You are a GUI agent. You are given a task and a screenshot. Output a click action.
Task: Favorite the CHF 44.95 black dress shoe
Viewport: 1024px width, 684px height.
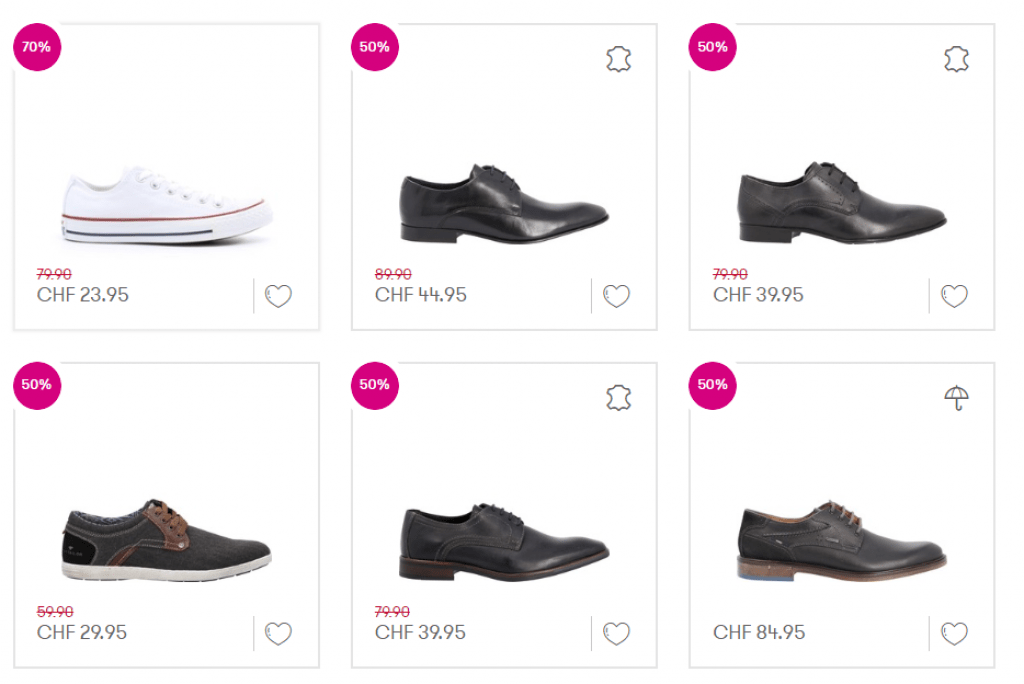point(616,296)
